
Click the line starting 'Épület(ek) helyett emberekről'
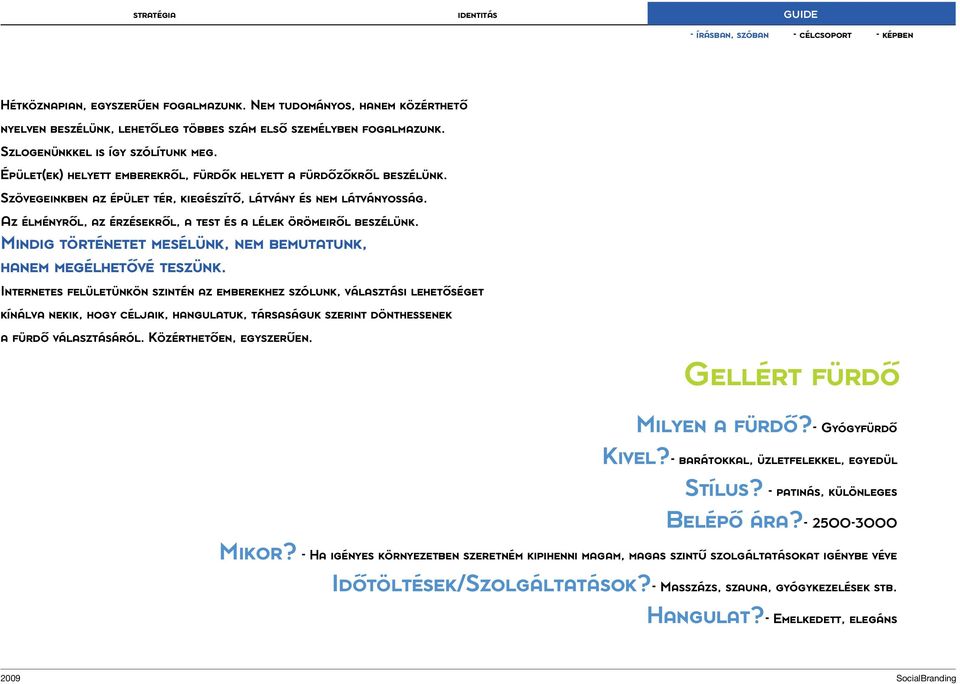[x=223, y=175]
